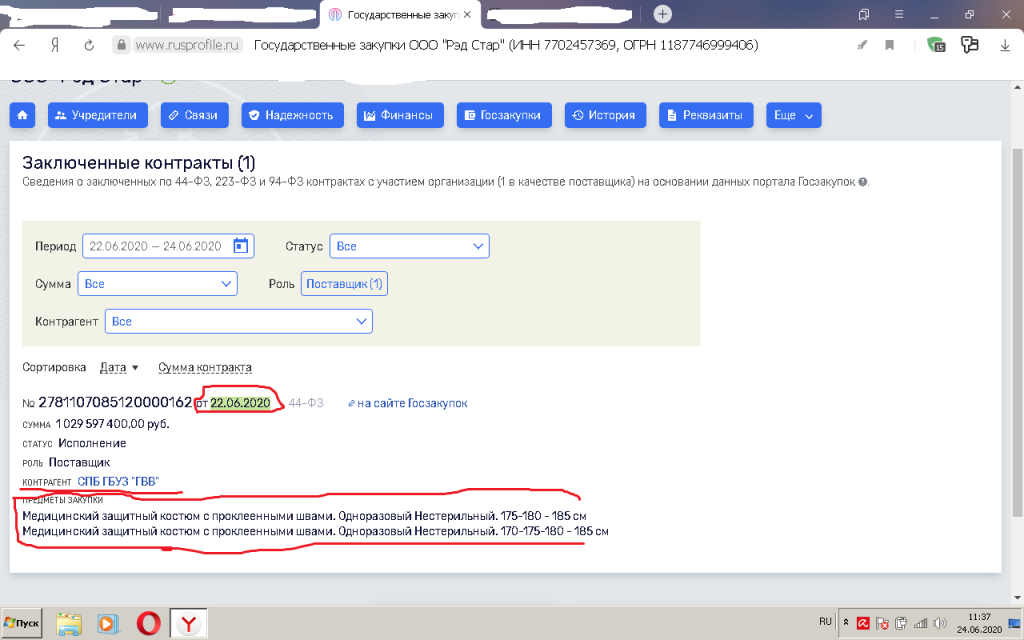Viewport: 1024px width, 640px height.
Task: Go back using the browser back arrow
Action: pos(21,45)
